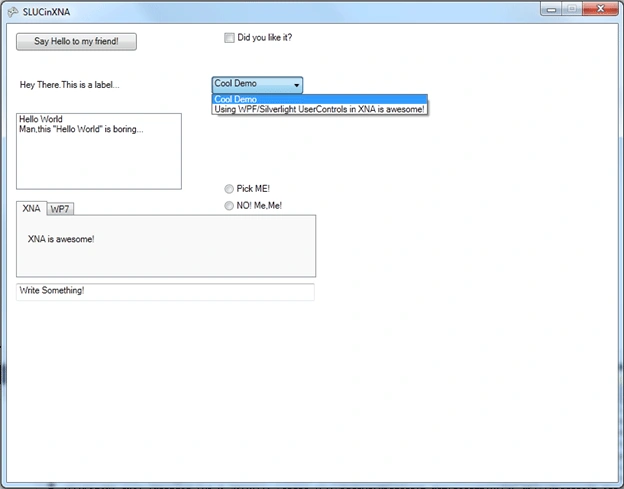Maximize the SLUCinXNA window

click(x=572, y=9)
